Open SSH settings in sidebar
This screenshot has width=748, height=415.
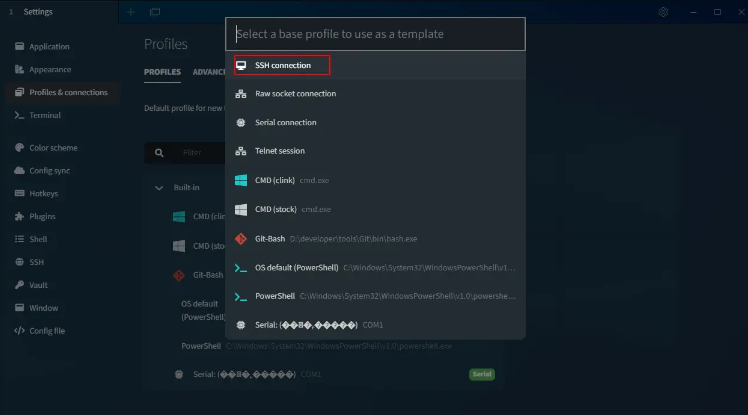coord(62,262)
